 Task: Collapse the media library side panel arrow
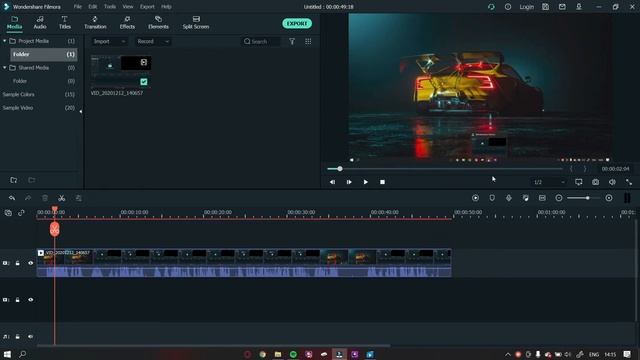pyautogui.click(x=80, y=111)
